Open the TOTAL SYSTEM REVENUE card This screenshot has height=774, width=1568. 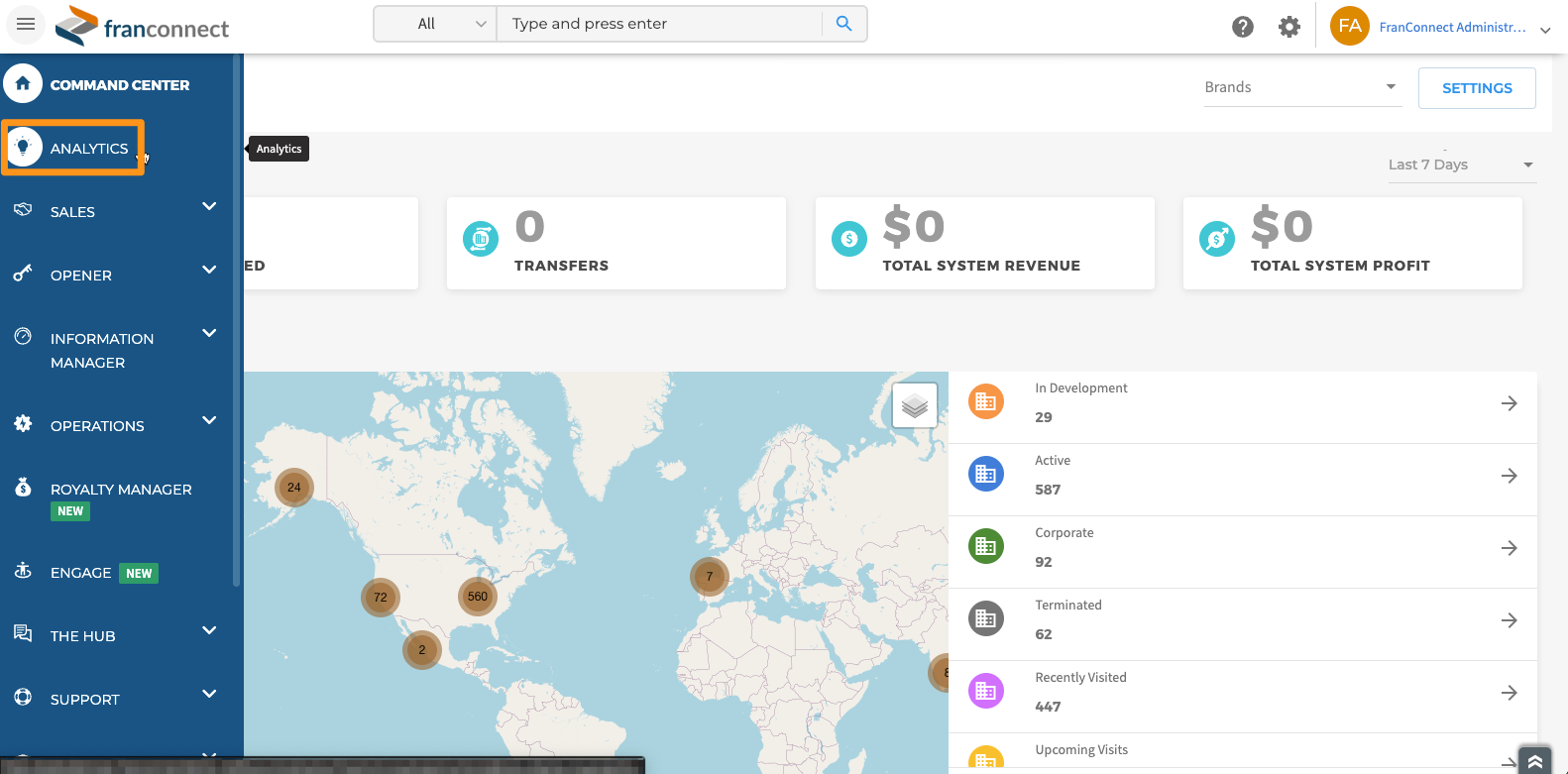tap(985, 243)
